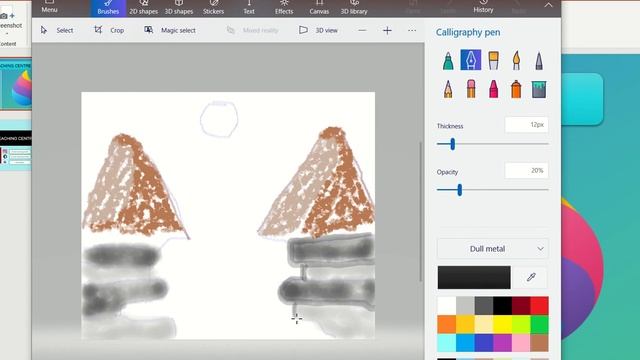
Task: Open the Stickers tab
Action: [x=213, y=8]
